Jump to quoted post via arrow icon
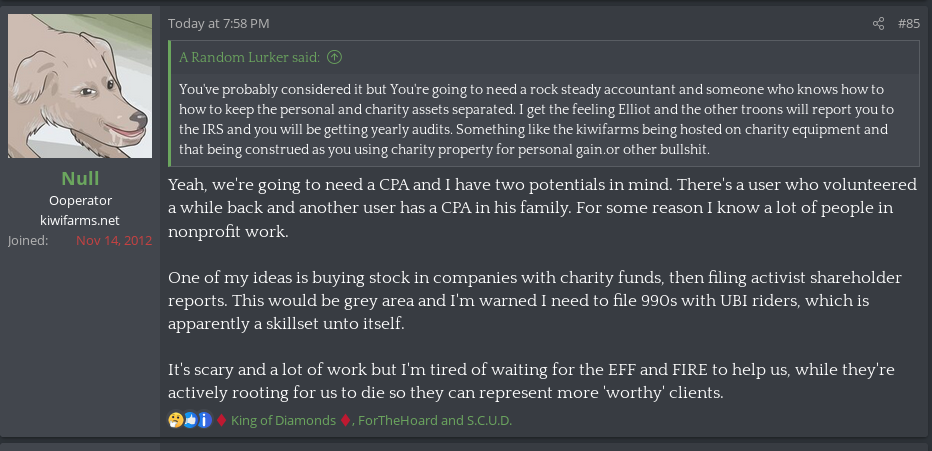Viewport: 932px width, 451px height. tap(335, 58)
